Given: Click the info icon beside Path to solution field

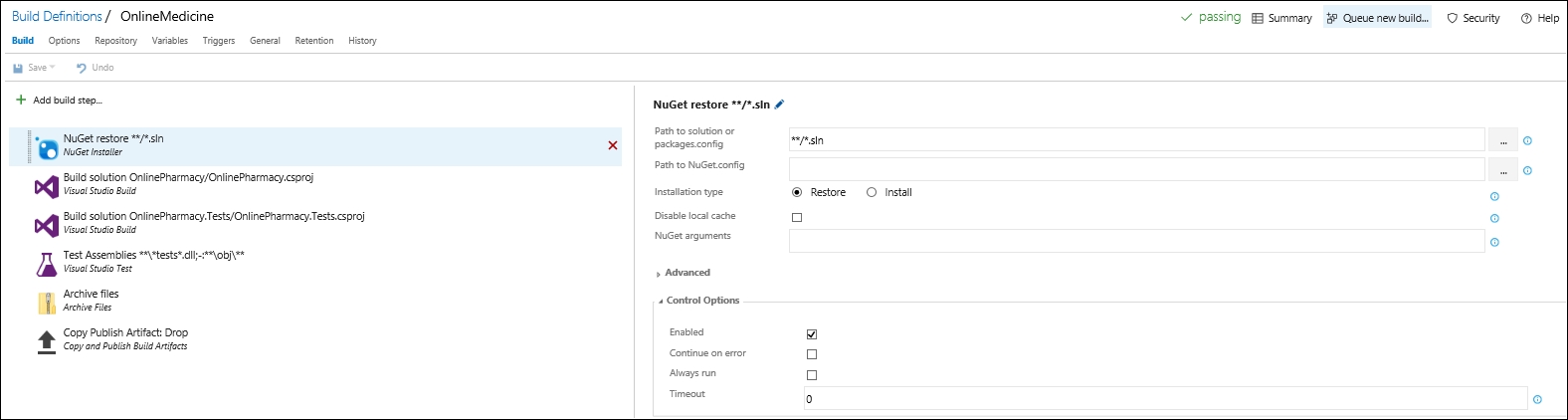Looking at the screenshot, I should click(1527, 140).
